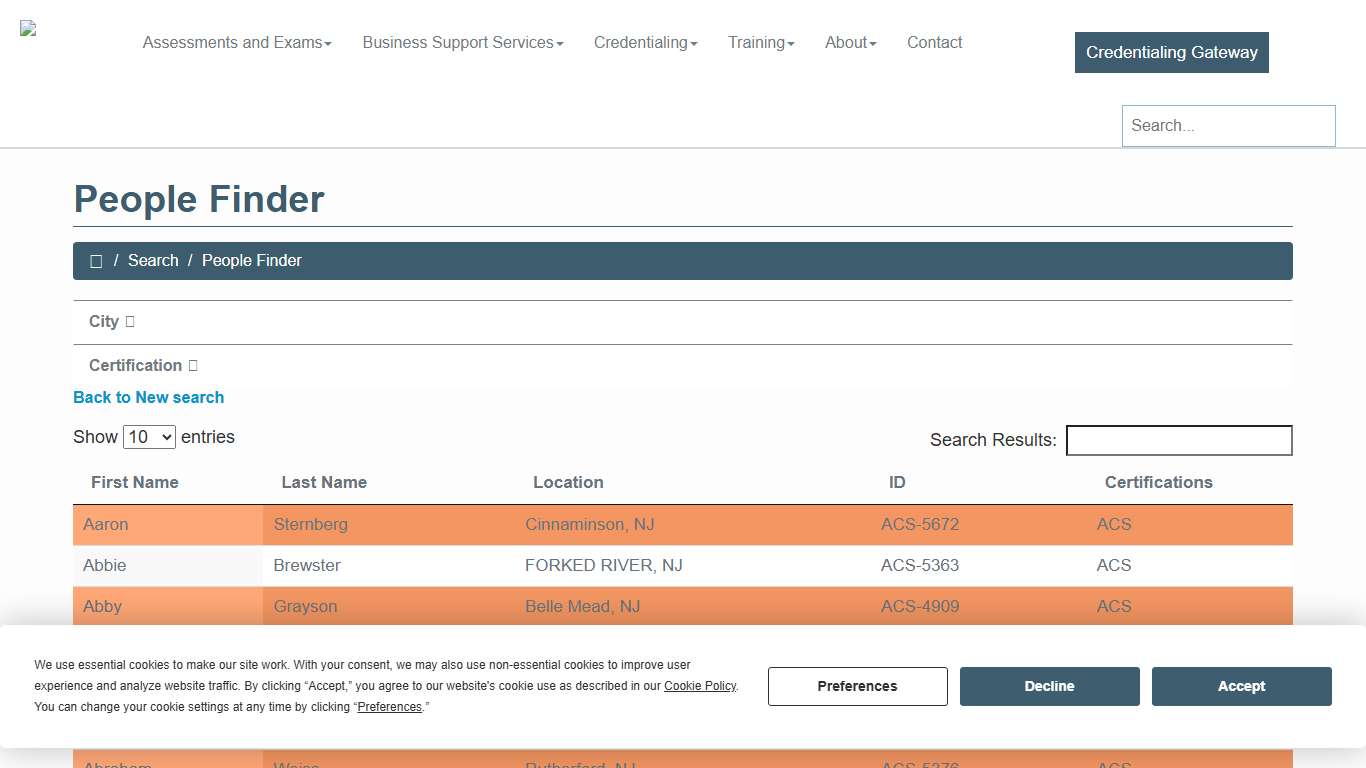Click the Credentialing Gateway button
Viewport: 1366px width, 768px height.
coord(1171,52)
